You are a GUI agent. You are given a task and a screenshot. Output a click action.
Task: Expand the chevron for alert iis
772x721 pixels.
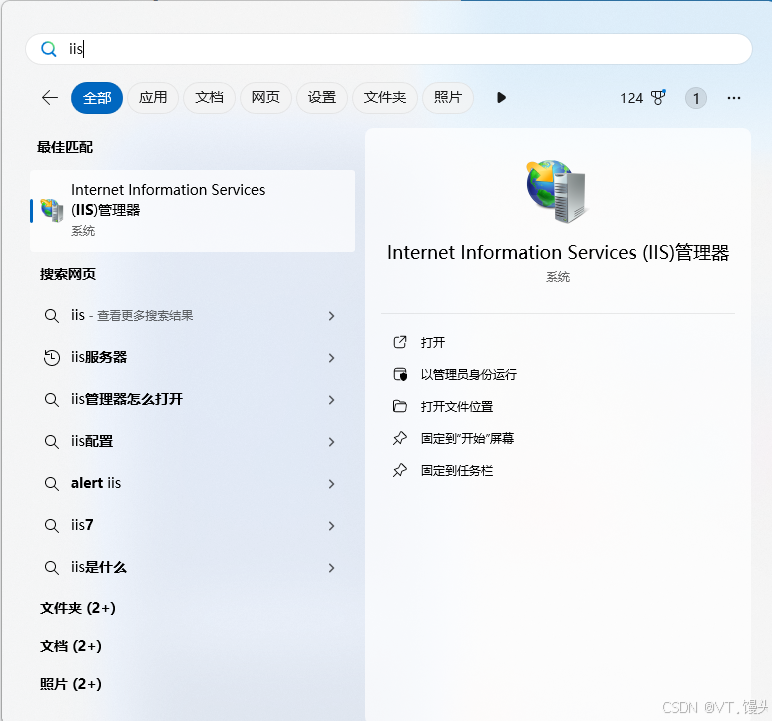tap(331, 484)
